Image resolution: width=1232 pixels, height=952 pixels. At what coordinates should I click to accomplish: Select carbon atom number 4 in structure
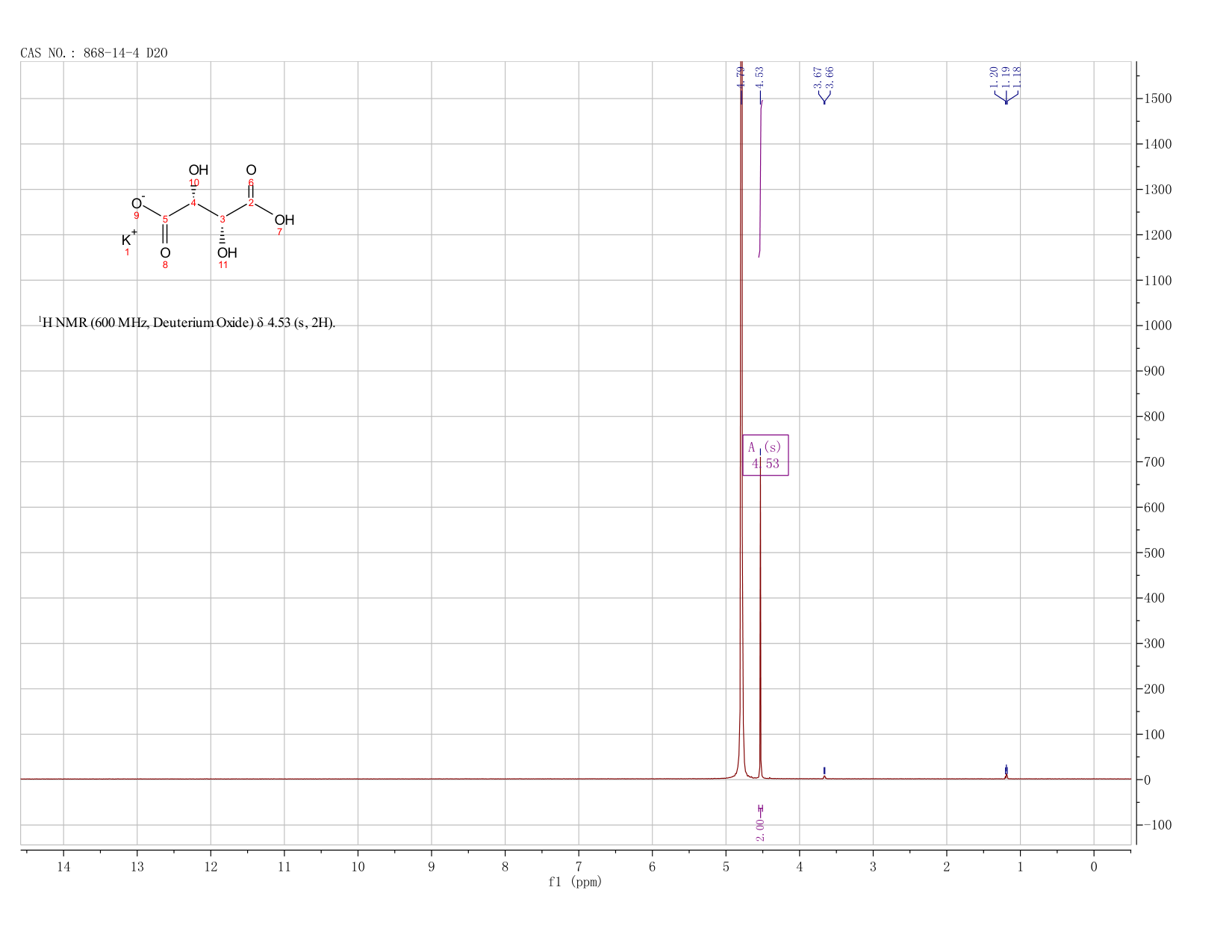pos(193,203)
